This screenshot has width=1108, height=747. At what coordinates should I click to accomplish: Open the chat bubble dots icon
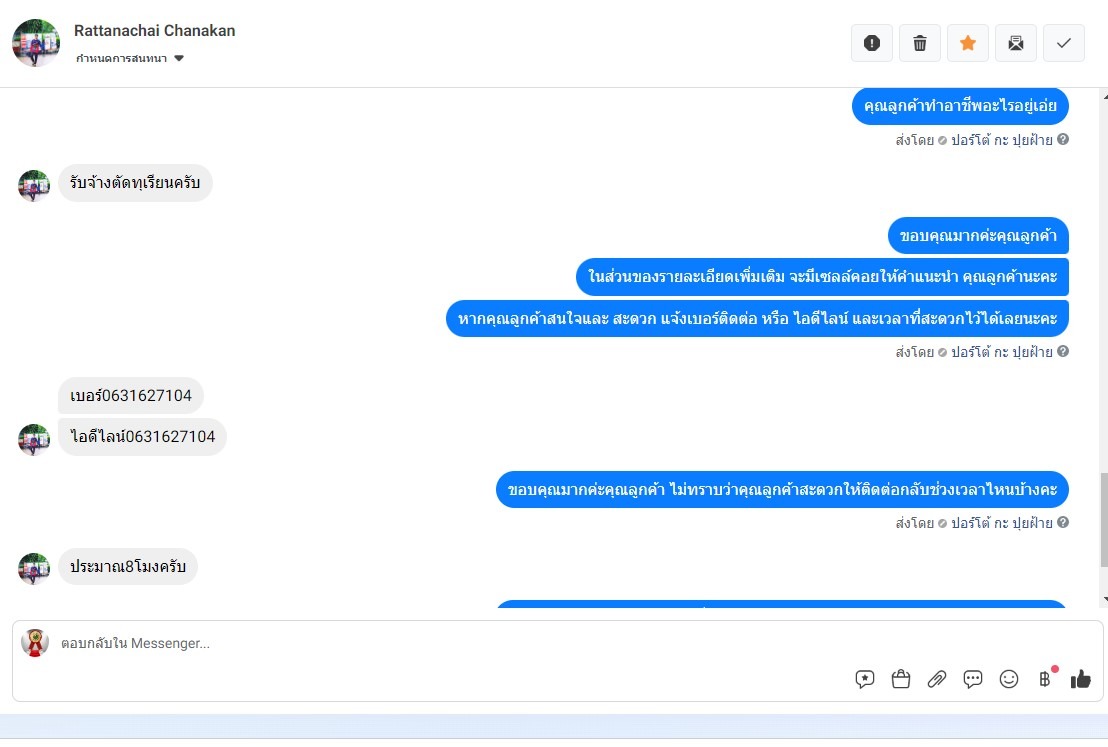click(x=972, y=679)
